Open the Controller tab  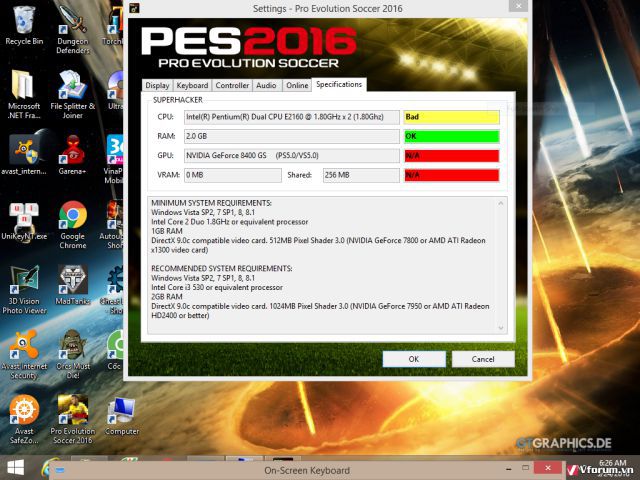click(x=232, y=85)
